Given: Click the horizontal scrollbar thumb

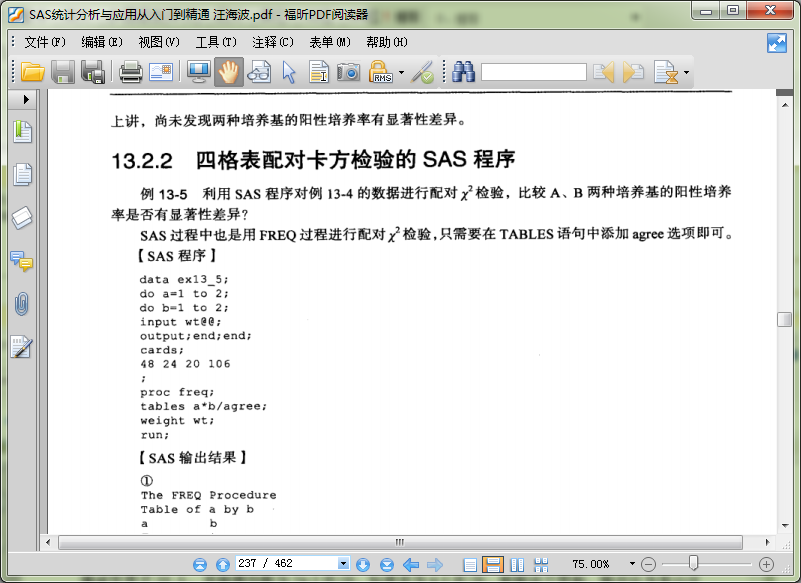Looking at the screenshot, I should (x=400, y=542).
